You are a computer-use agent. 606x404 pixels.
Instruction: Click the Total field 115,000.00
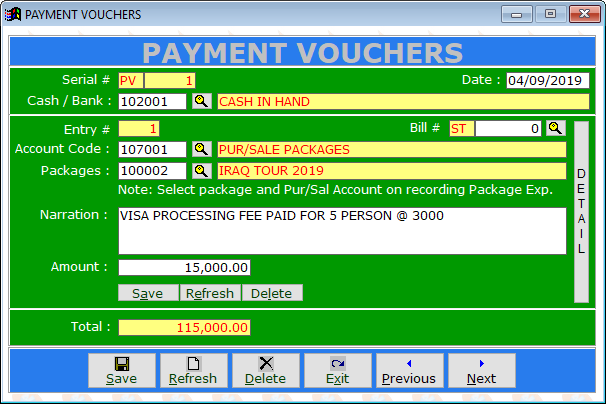tap(184, 327)
